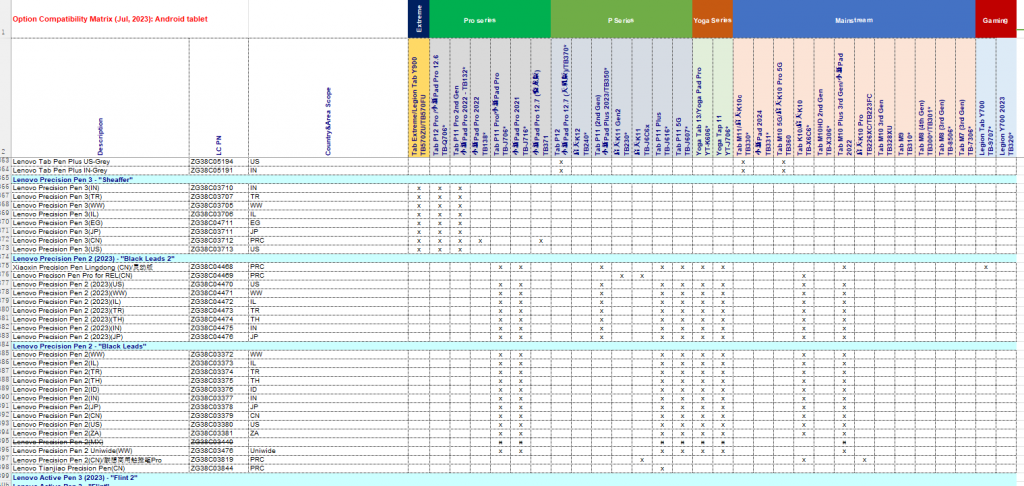Click the "Uniwide" scope cell

[x=328, y=451]
